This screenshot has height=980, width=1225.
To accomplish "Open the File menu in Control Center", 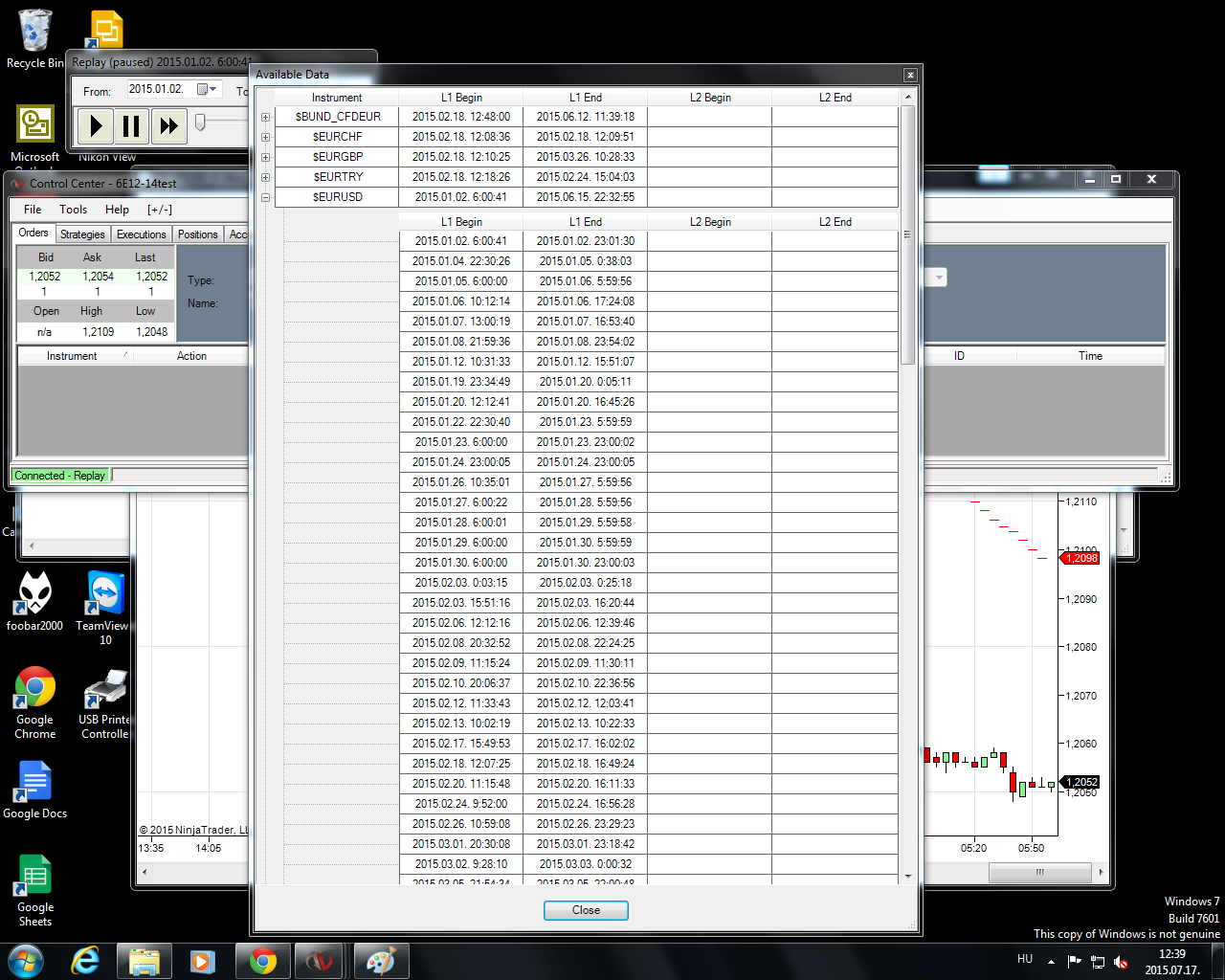I will 33,210.
